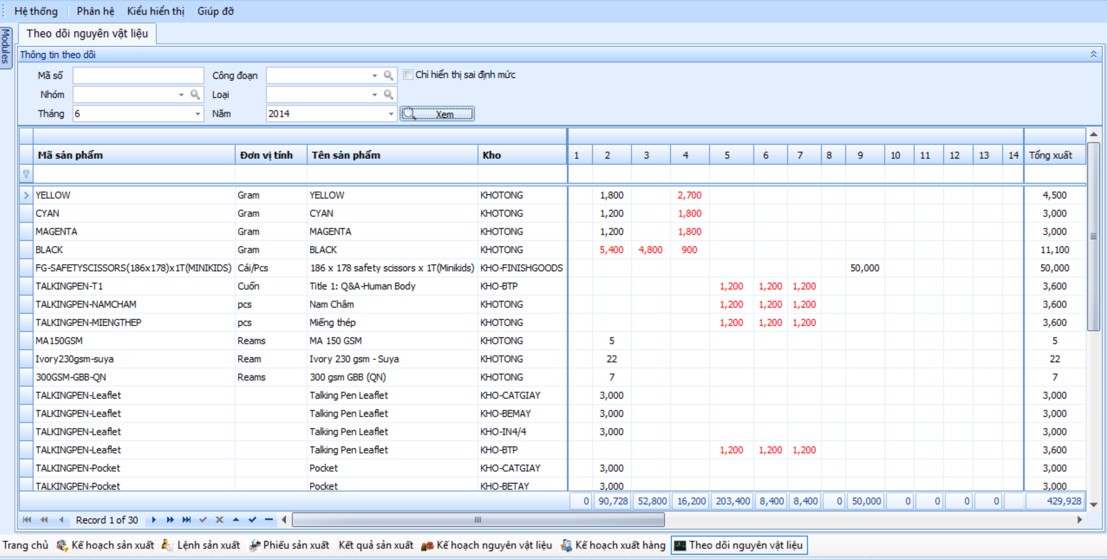Screen dimensions: 1107x559
Task: Switch to Kế hoạch xuất hàng tab
Action: tap(613, 545)
